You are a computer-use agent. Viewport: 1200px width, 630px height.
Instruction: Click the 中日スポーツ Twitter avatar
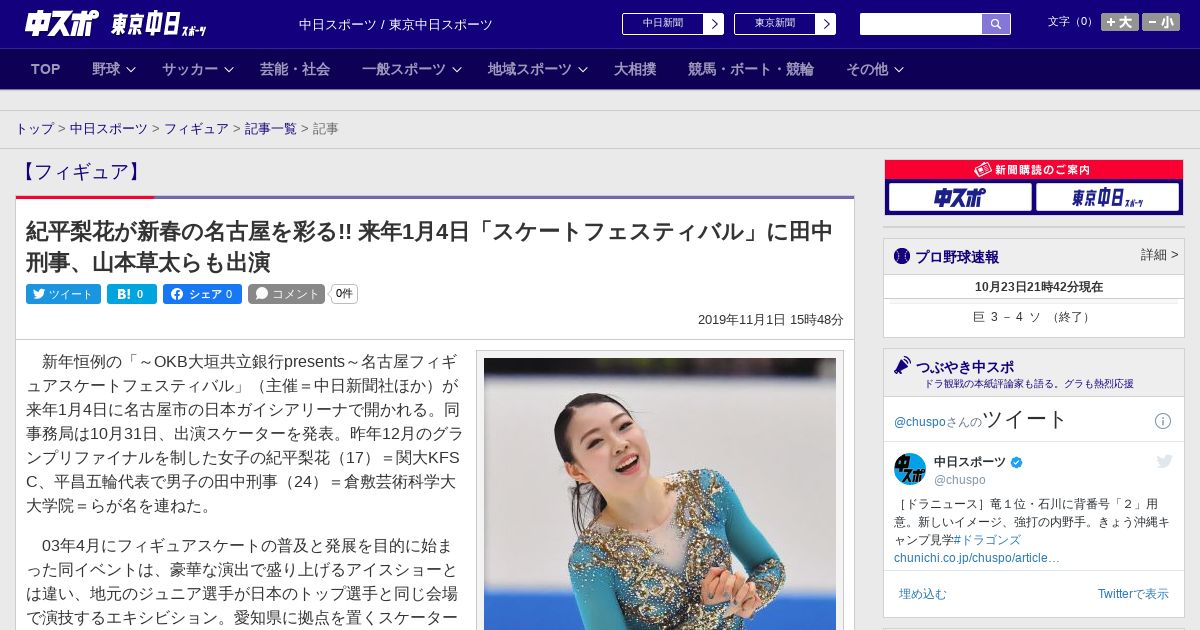click(x=910, y=469)
